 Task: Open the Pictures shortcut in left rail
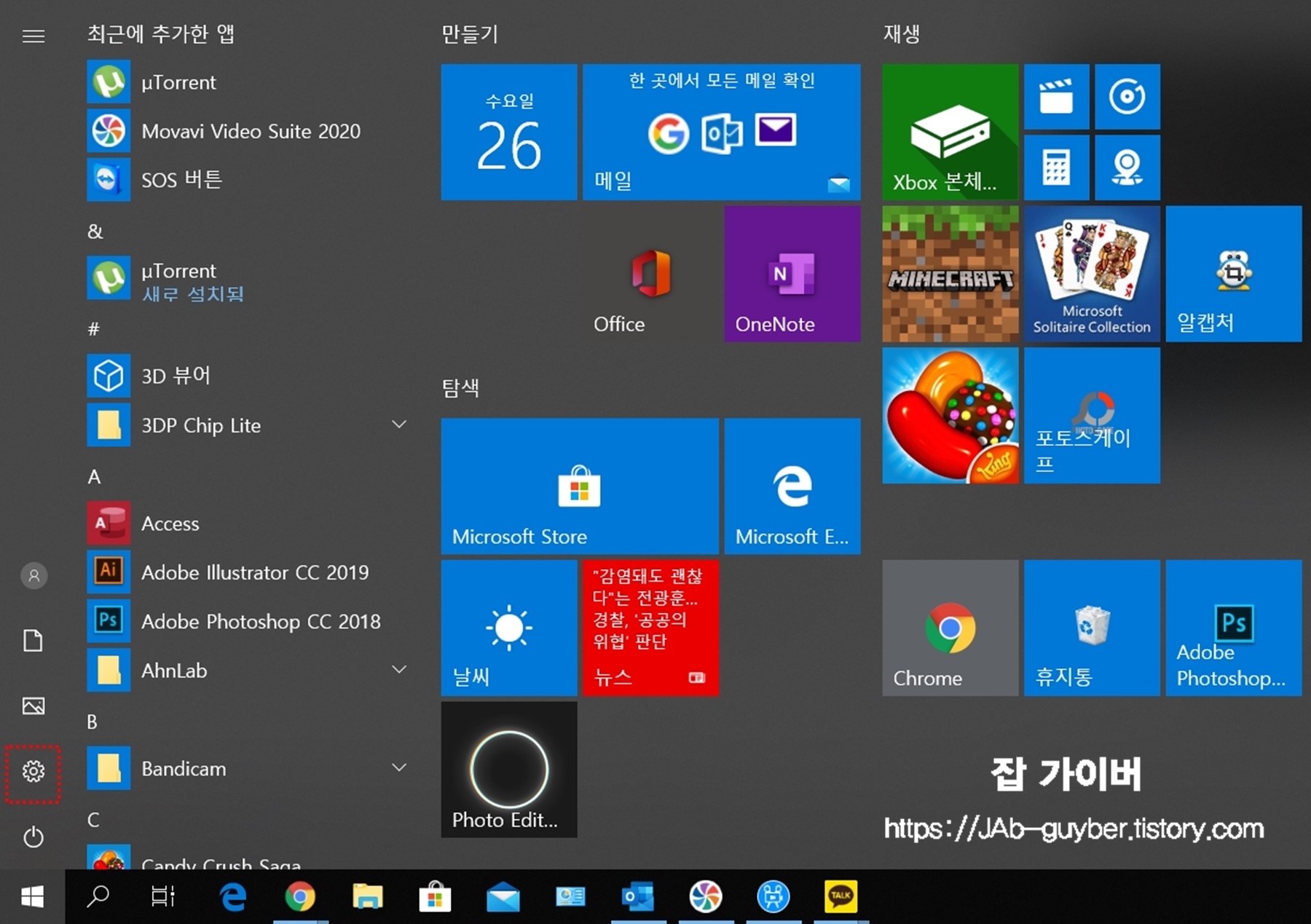click(33, 706)
